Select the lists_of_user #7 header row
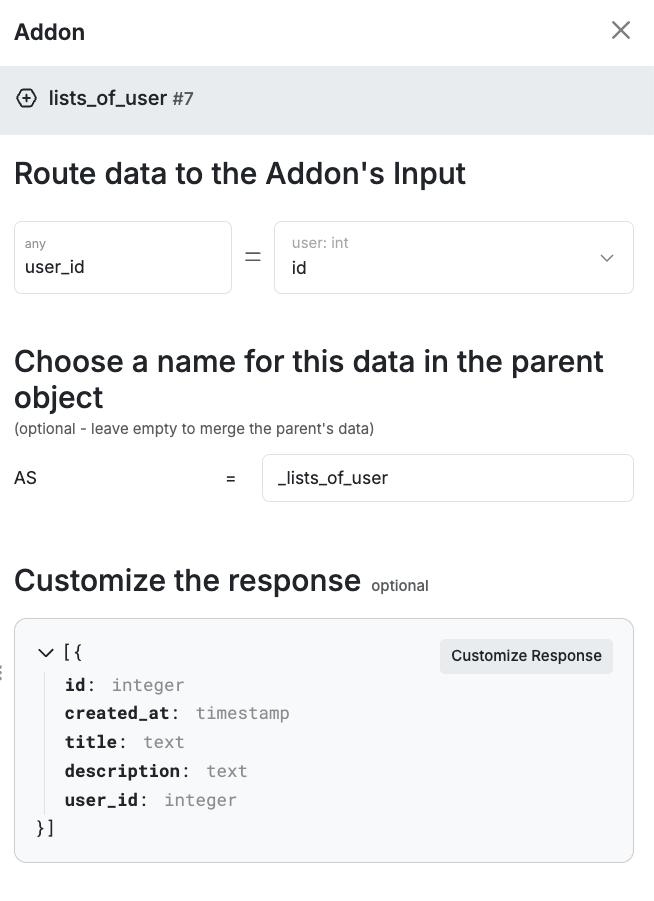 pyautogui.click(x=327, y=100)
